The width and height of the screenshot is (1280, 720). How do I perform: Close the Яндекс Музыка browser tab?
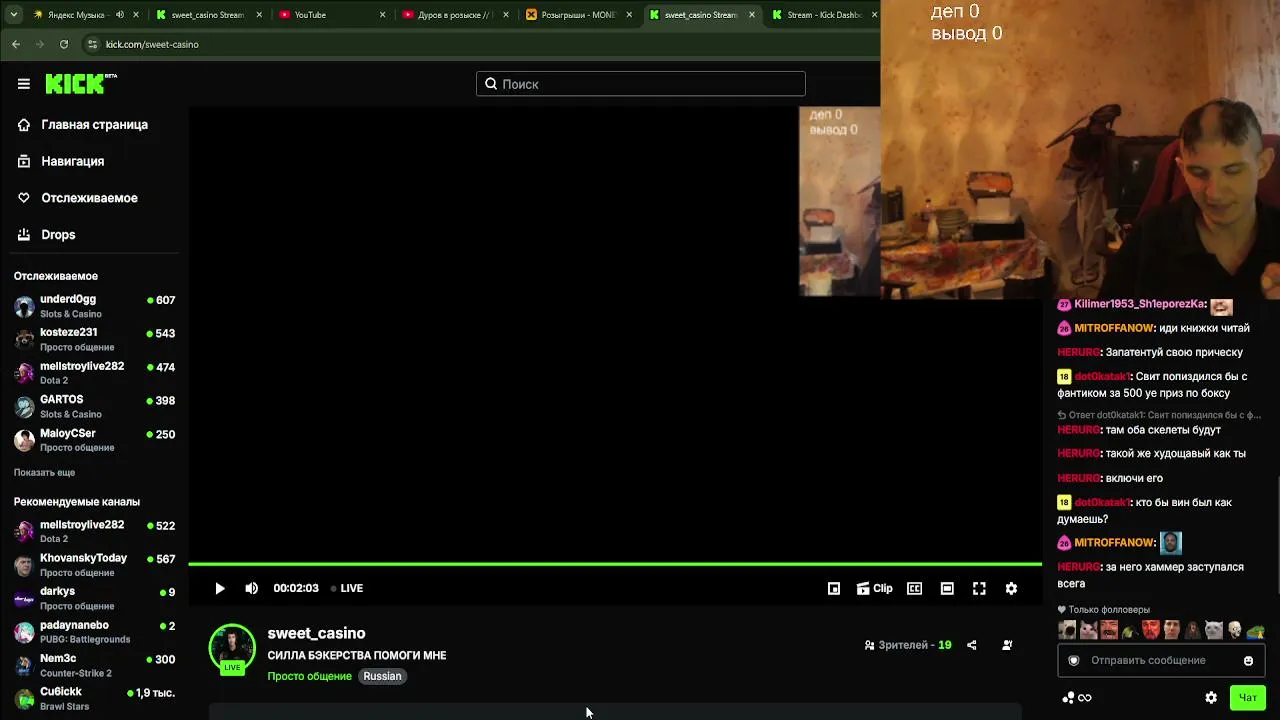136,15
